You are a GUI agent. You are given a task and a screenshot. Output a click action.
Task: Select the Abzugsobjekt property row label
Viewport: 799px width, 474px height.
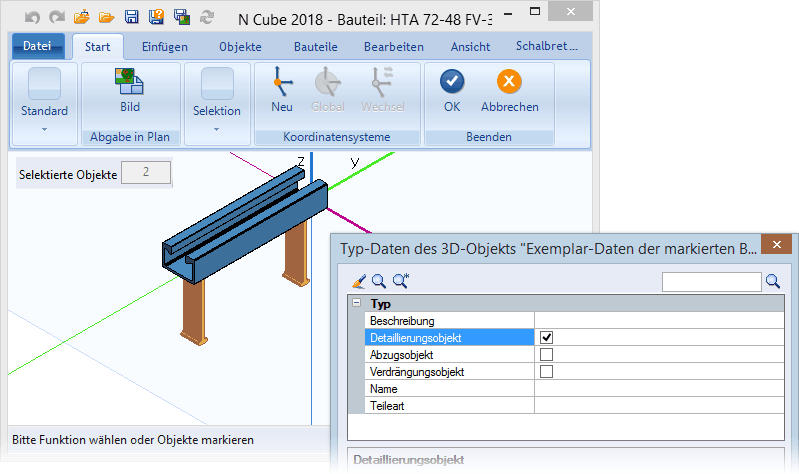[x=449, y=355]
